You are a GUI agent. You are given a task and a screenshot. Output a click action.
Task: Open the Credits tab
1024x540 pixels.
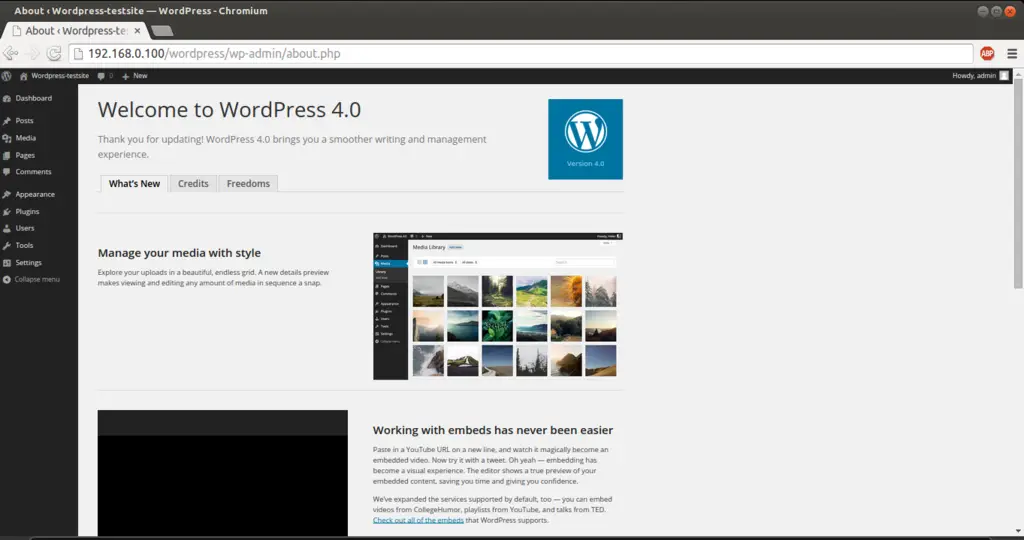coord(193,183)
